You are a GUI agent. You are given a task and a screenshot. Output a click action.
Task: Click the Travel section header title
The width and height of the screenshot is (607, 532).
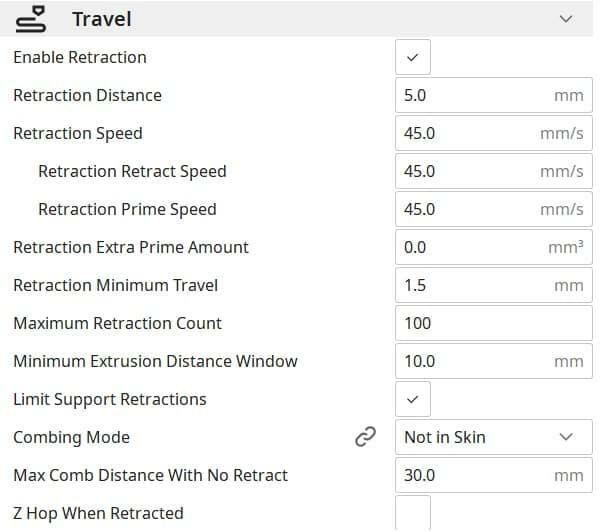pos(102,19)
